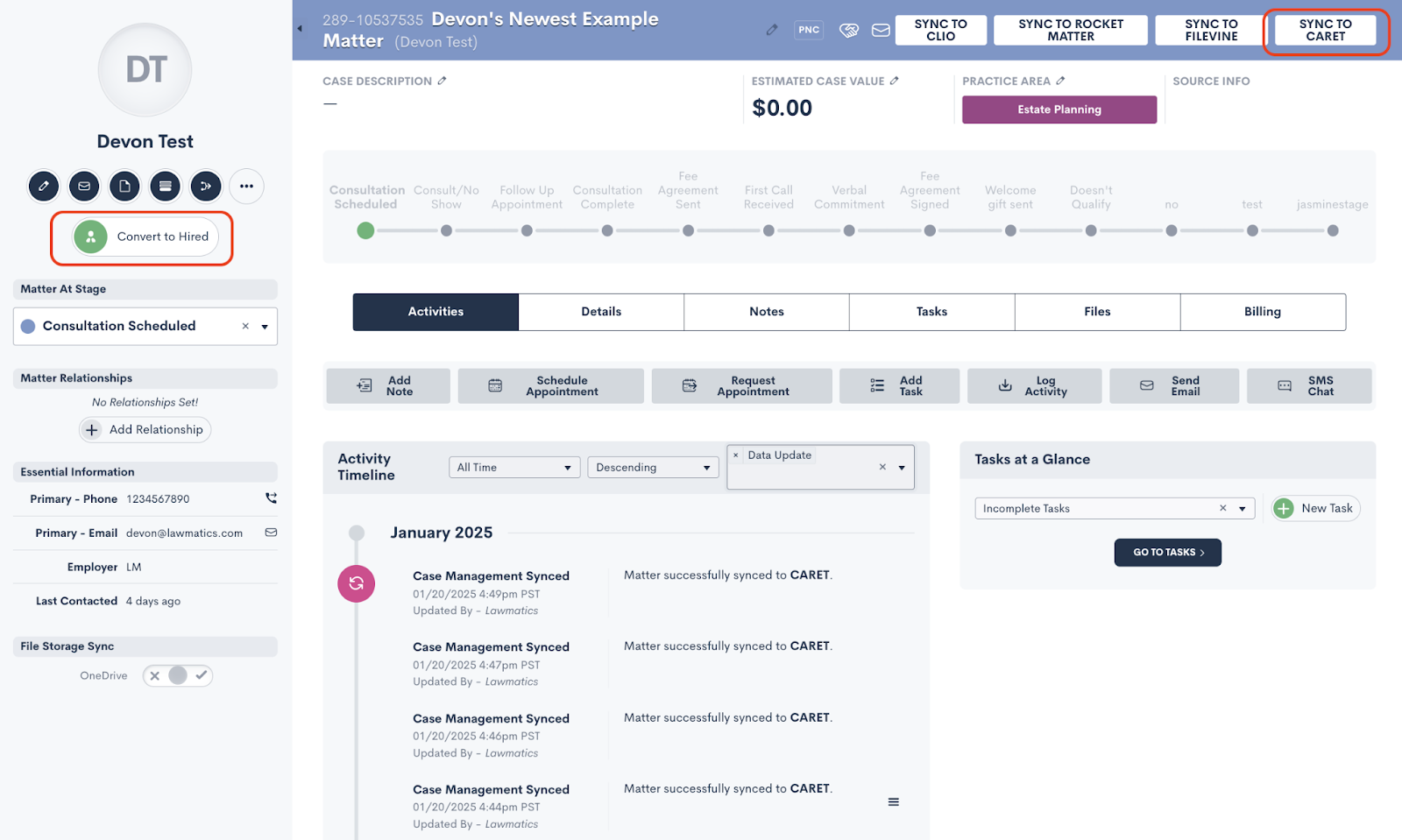Clear Incomplete Tasks filter with x
This screenshot has height=840, width=1402.
[x=1222, y=508]
